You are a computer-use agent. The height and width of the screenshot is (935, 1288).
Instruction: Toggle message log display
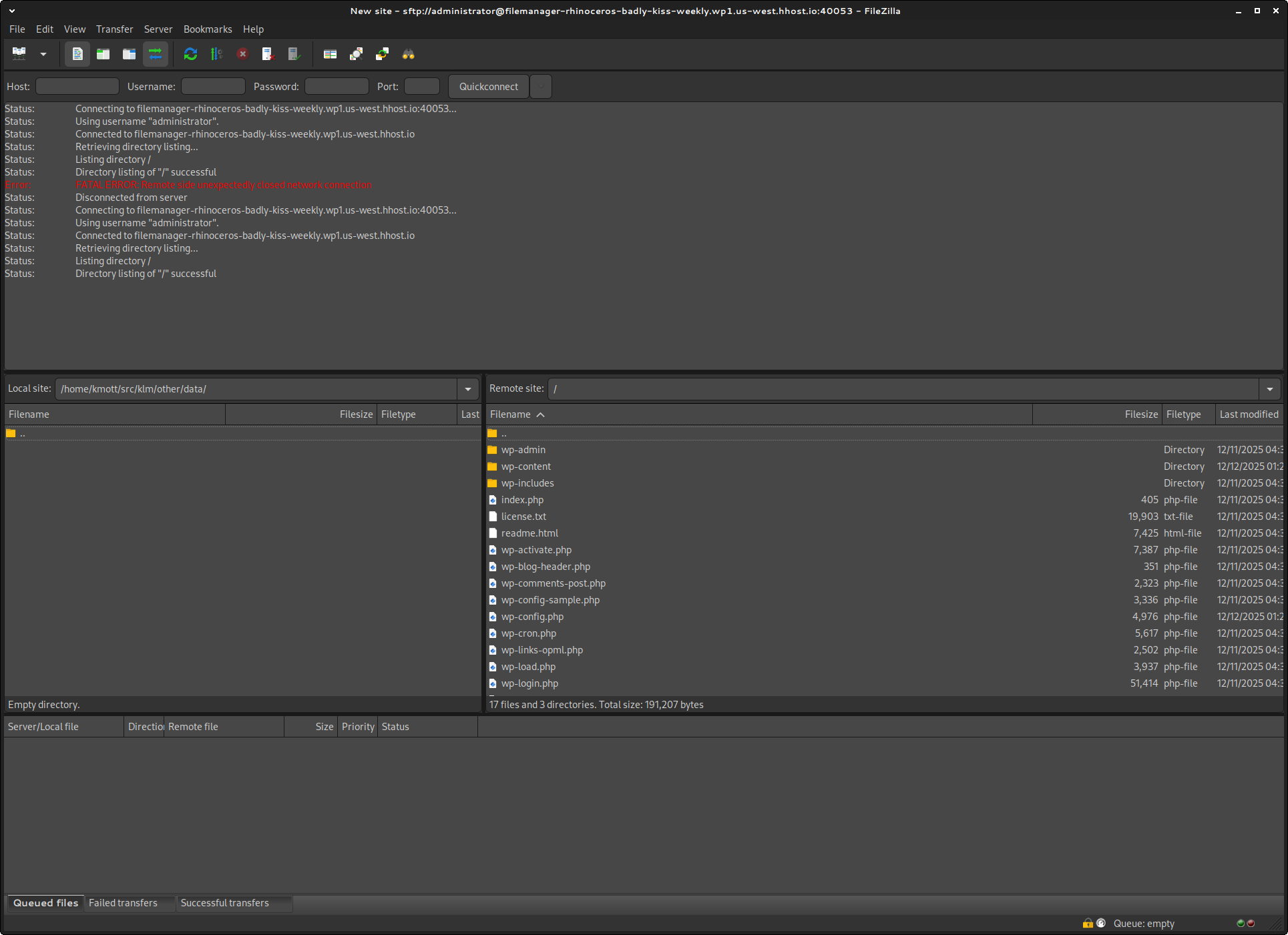77,54
